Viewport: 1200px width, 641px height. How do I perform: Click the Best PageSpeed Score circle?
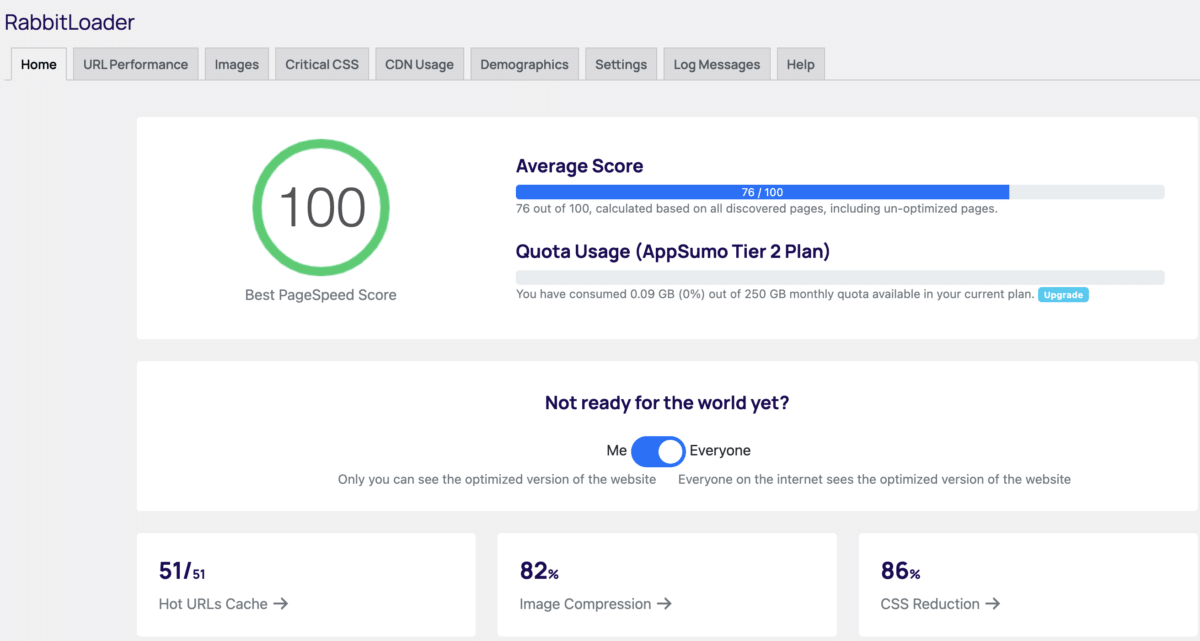click(320, 207)
